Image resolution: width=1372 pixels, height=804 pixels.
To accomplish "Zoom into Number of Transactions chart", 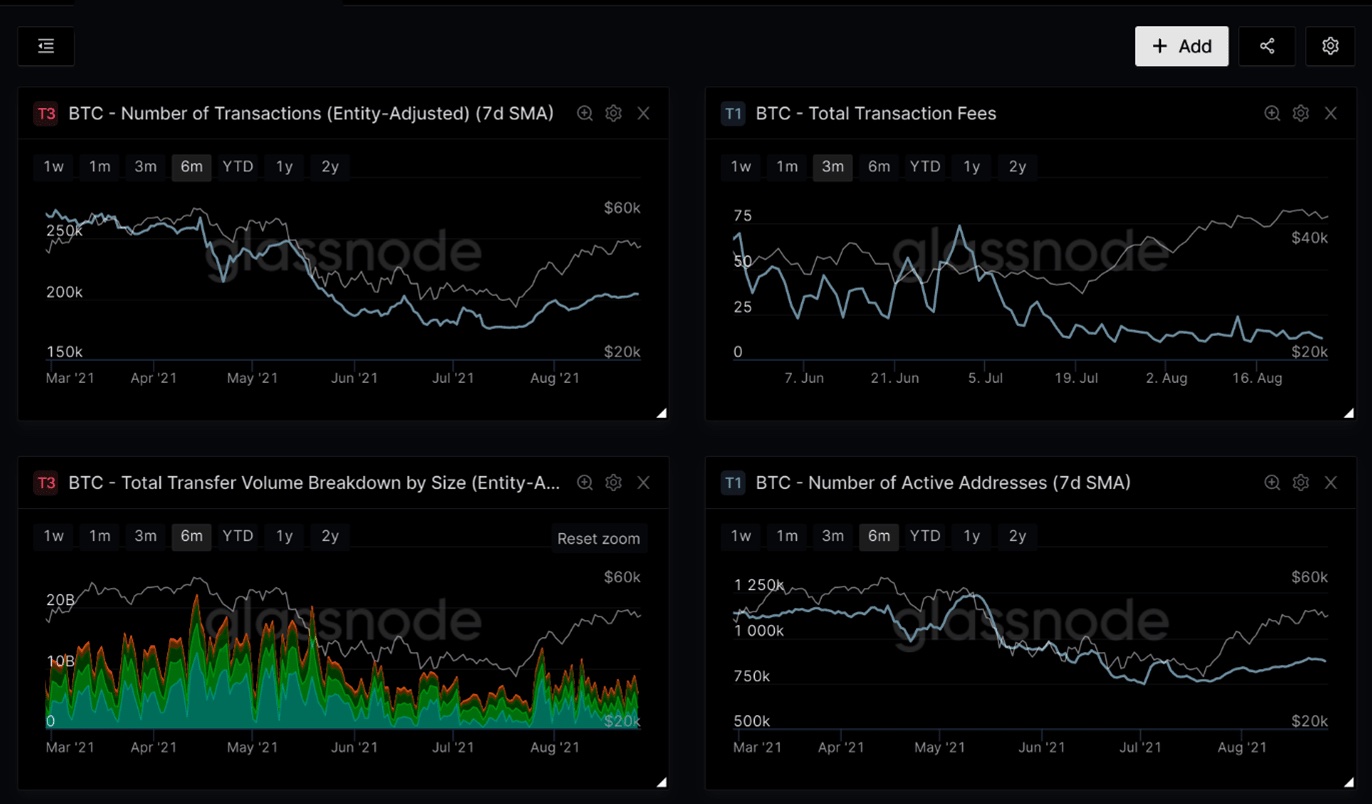I will pyautogui.click(x=585, y=114).
